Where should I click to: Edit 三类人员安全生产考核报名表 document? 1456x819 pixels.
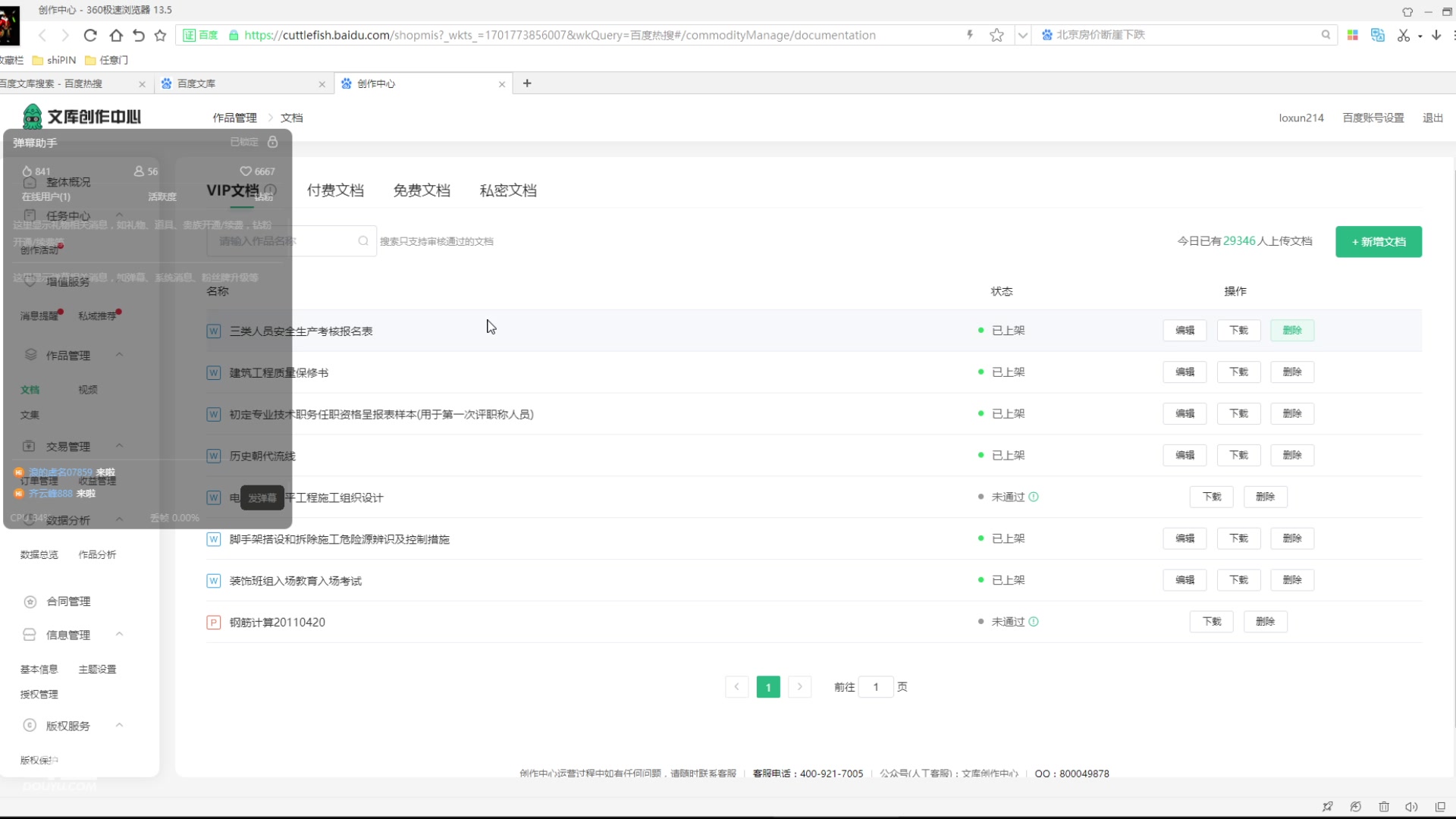pos(1185,331)
